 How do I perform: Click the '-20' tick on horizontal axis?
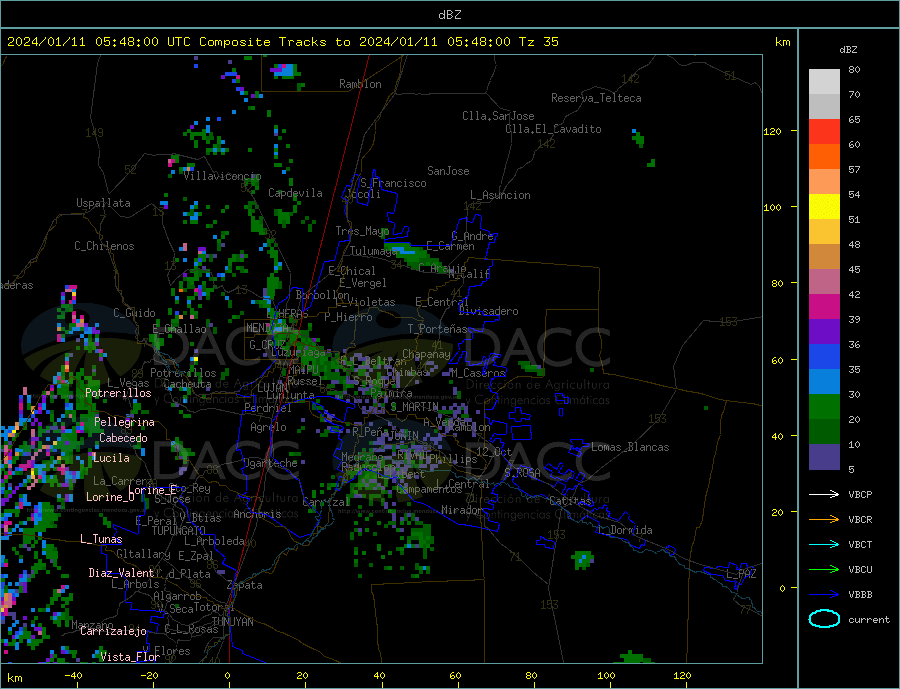pos(149,675)
